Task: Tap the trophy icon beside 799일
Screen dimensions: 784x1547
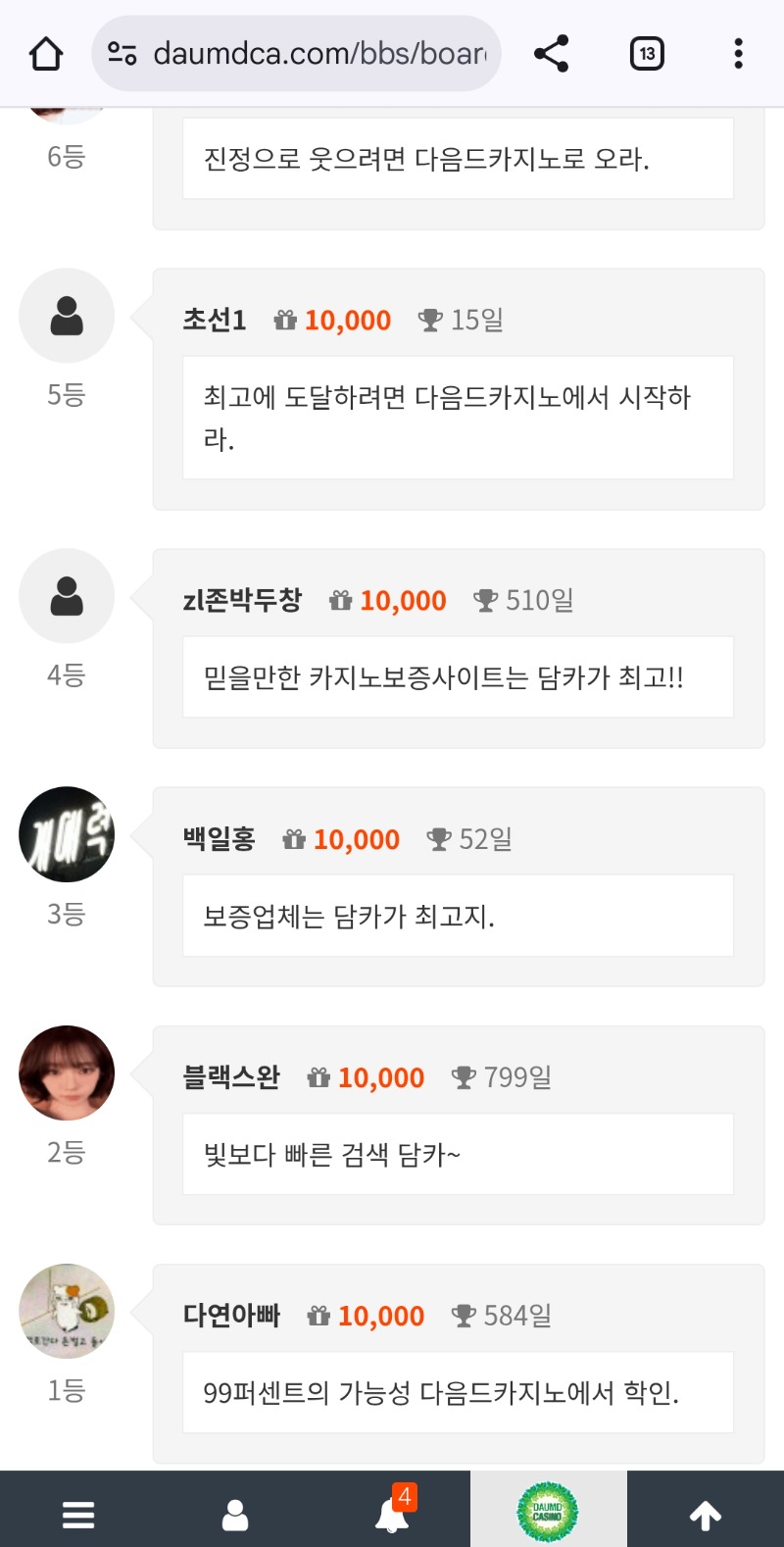Action: point(464,1078)
